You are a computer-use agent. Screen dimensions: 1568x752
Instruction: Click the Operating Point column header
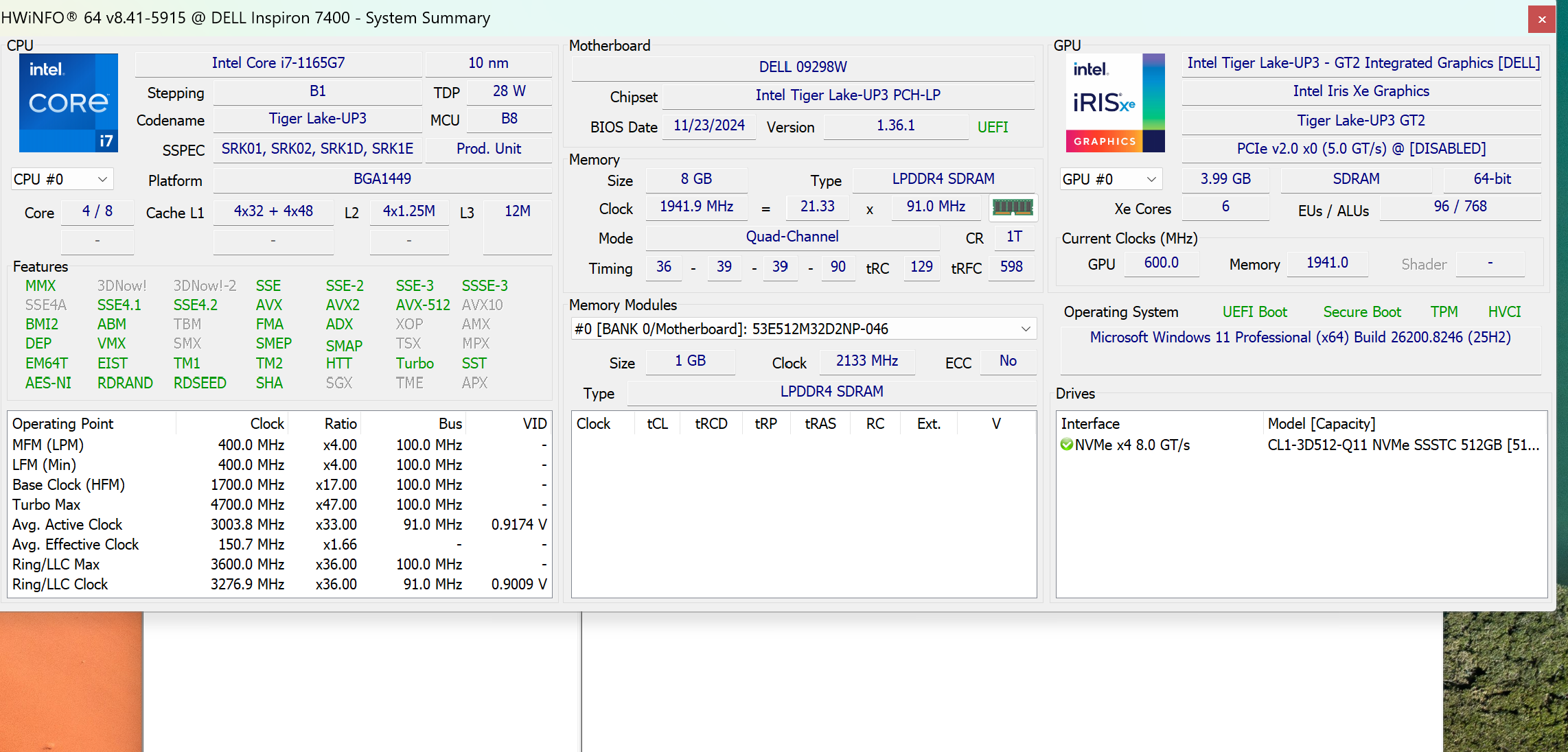[x=92, y=423]
